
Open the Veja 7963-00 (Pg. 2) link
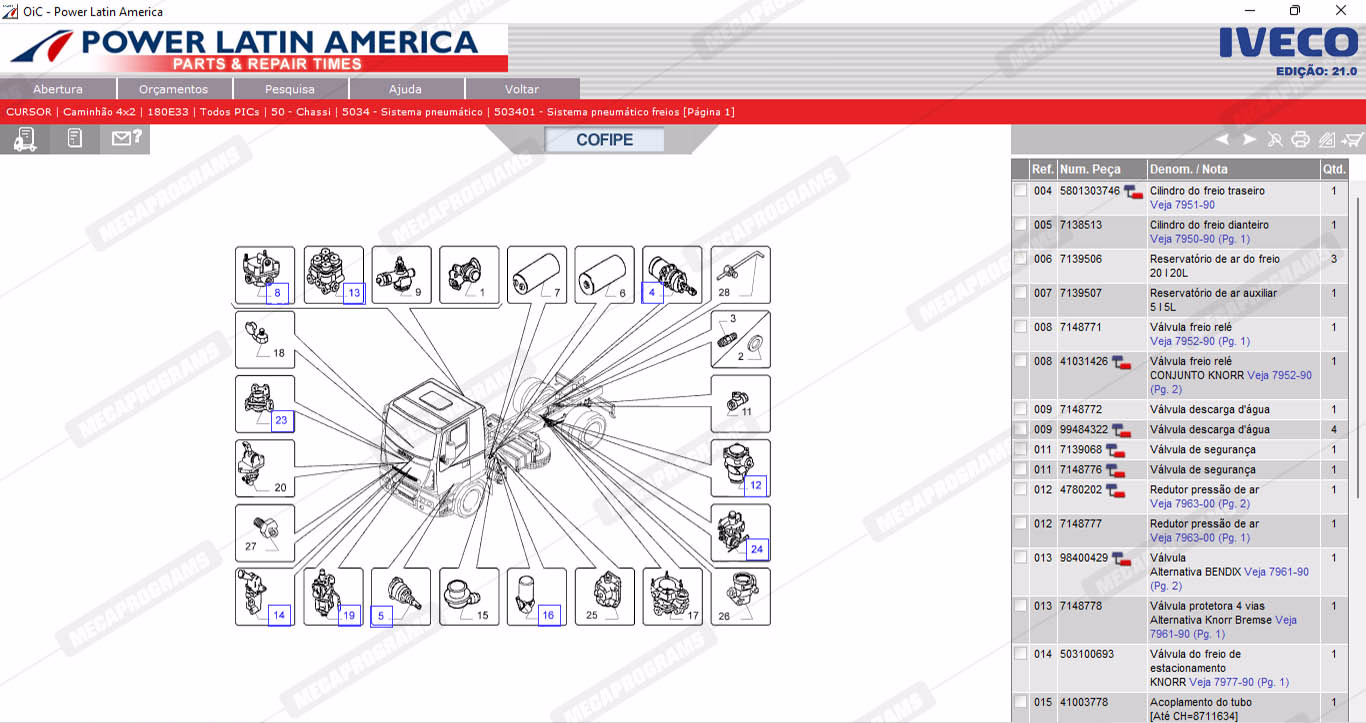1200,504
